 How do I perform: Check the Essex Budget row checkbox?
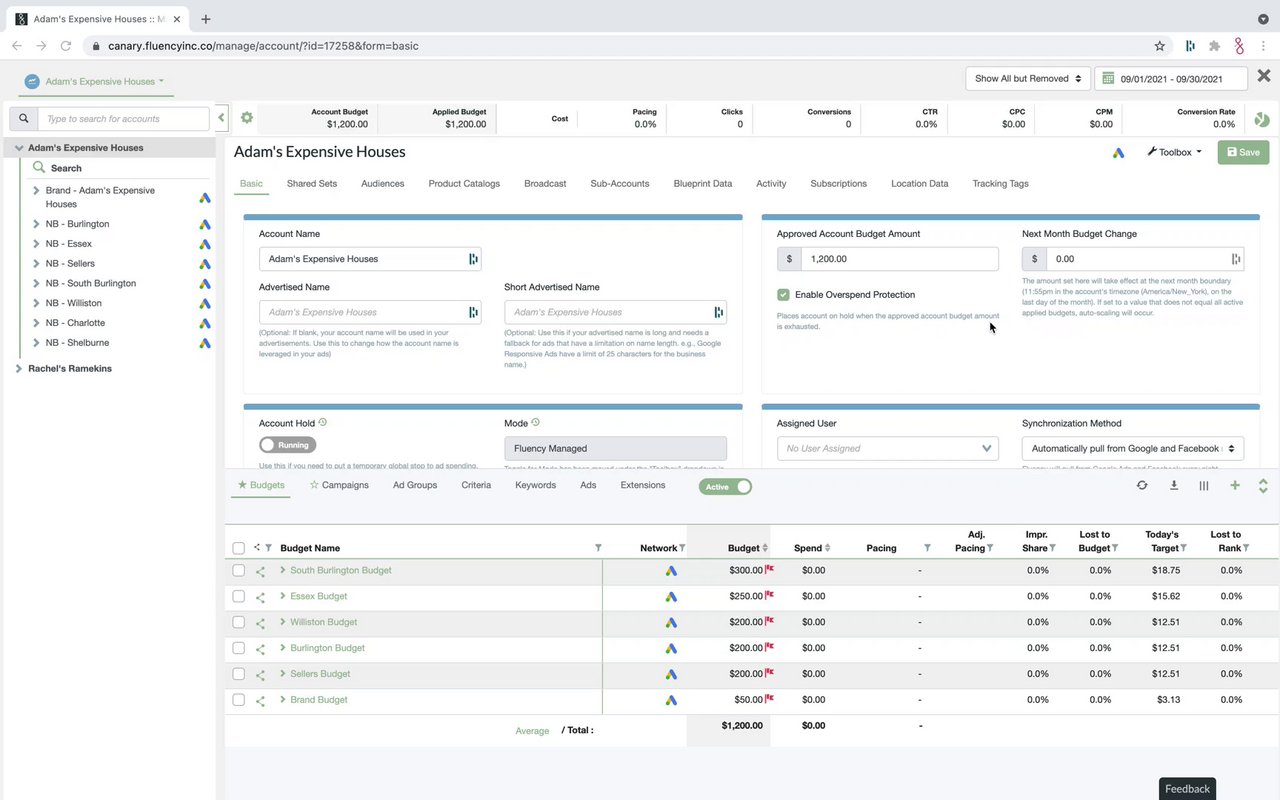pyautogui.click(x=238, y=596)
